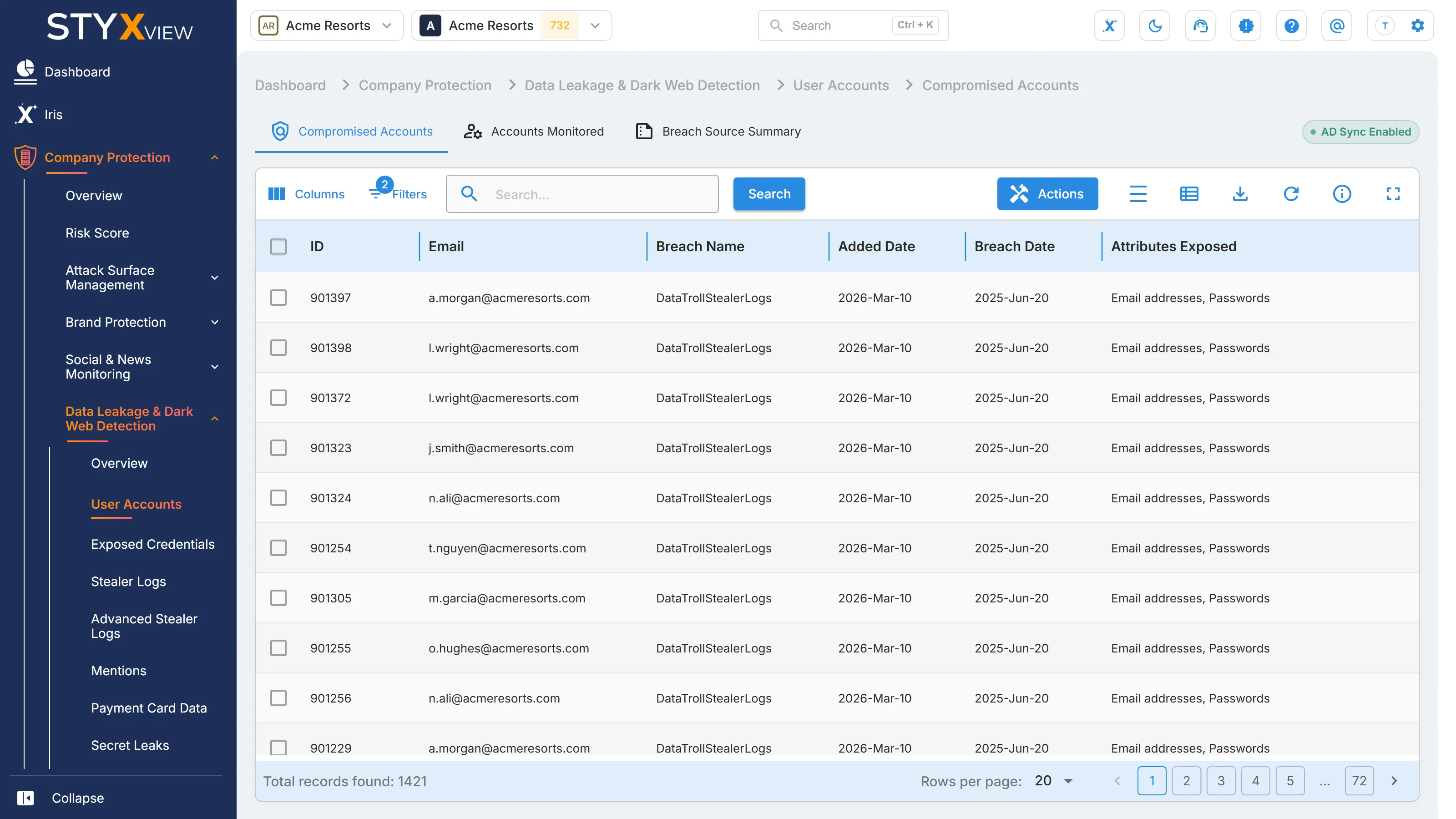Open Rows per page dropdown

click(x=1054, y=781)
